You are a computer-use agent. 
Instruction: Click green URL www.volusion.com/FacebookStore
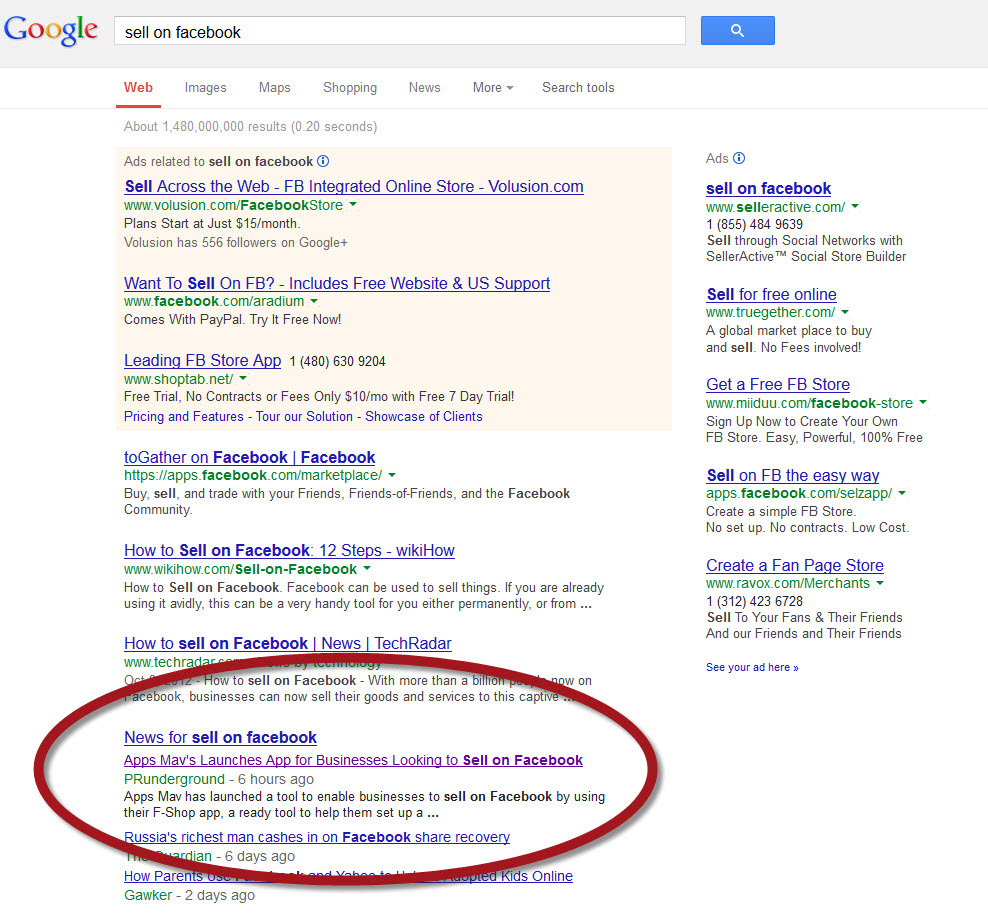[x=234, y=205]
